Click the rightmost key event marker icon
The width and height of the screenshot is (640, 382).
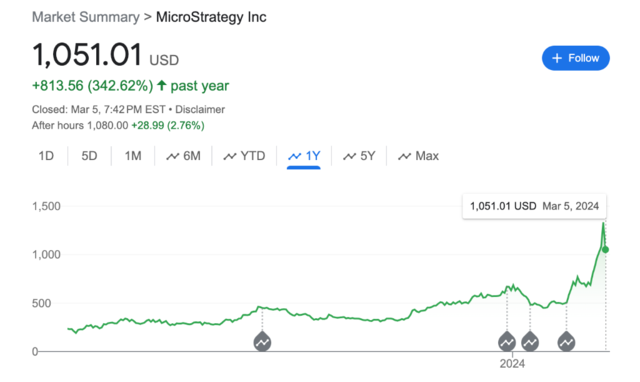pyautogui.click(x=567, y=342)
